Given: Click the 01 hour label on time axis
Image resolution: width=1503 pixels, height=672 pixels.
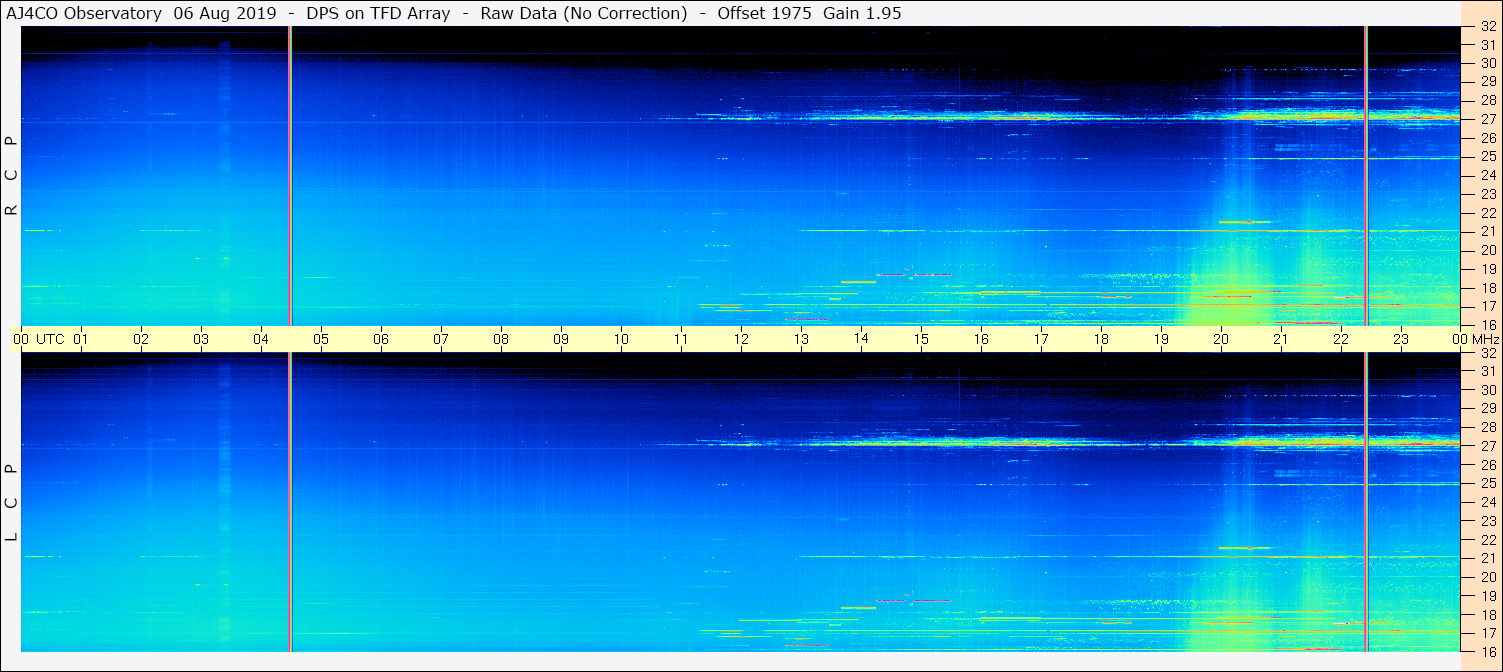Looking at the screenshot, I should 81,339.
